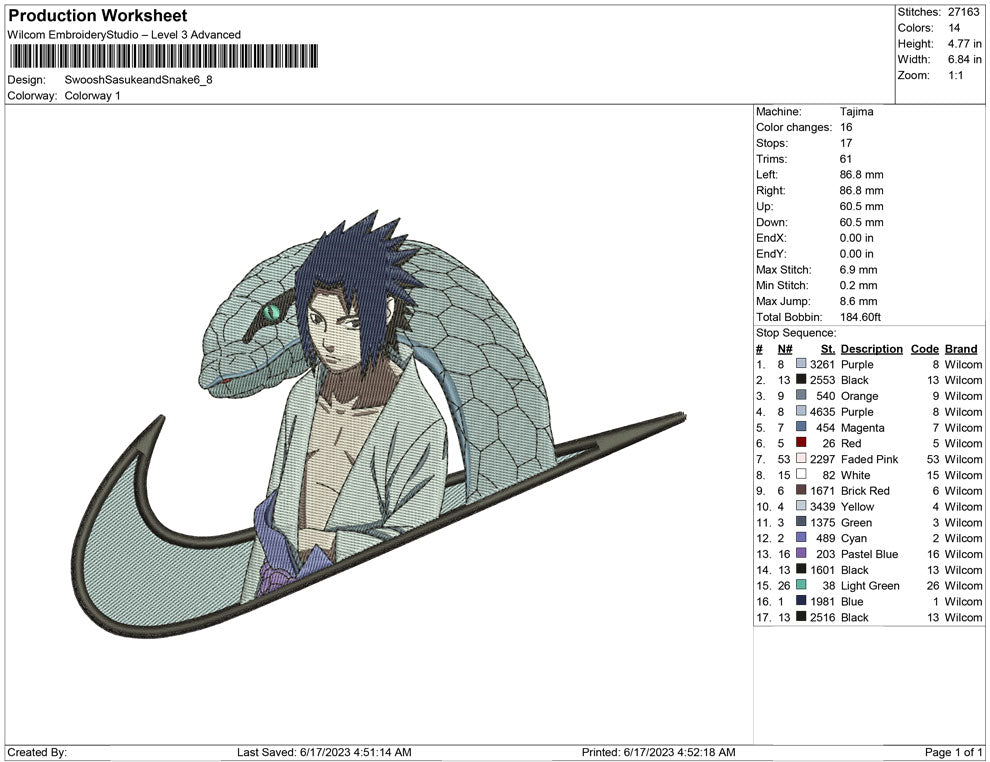The width and height of the screenshot is (990, 762).
Task: Click the 'Production Worksheet' title
Action: click(x=98, y=15)
